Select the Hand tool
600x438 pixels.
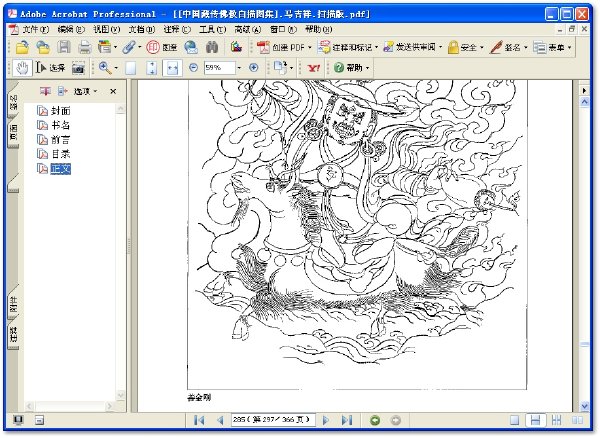tap(22, 68)
